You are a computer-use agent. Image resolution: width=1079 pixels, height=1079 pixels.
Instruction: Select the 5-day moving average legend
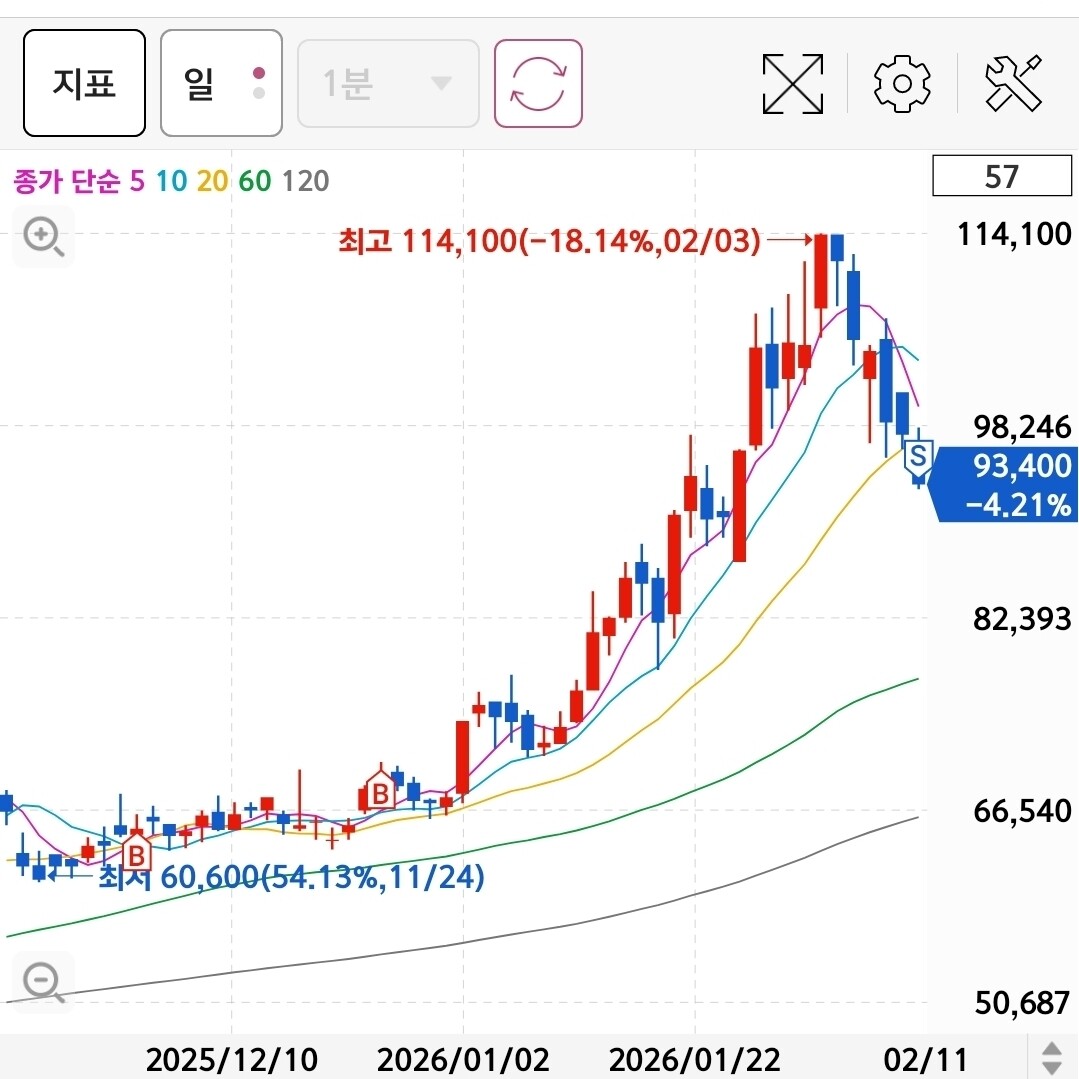(x=138, y=181)
